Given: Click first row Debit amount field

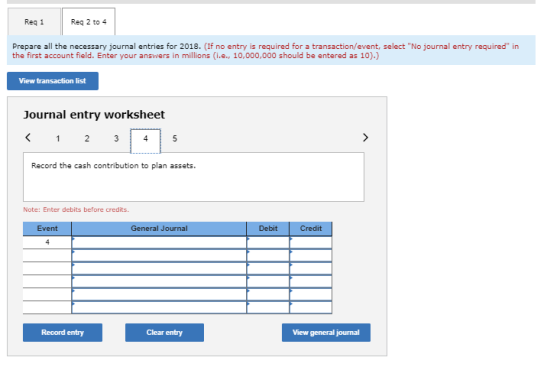Looking at the screenshot, I should pyautogui.click(x=268, y=242).
